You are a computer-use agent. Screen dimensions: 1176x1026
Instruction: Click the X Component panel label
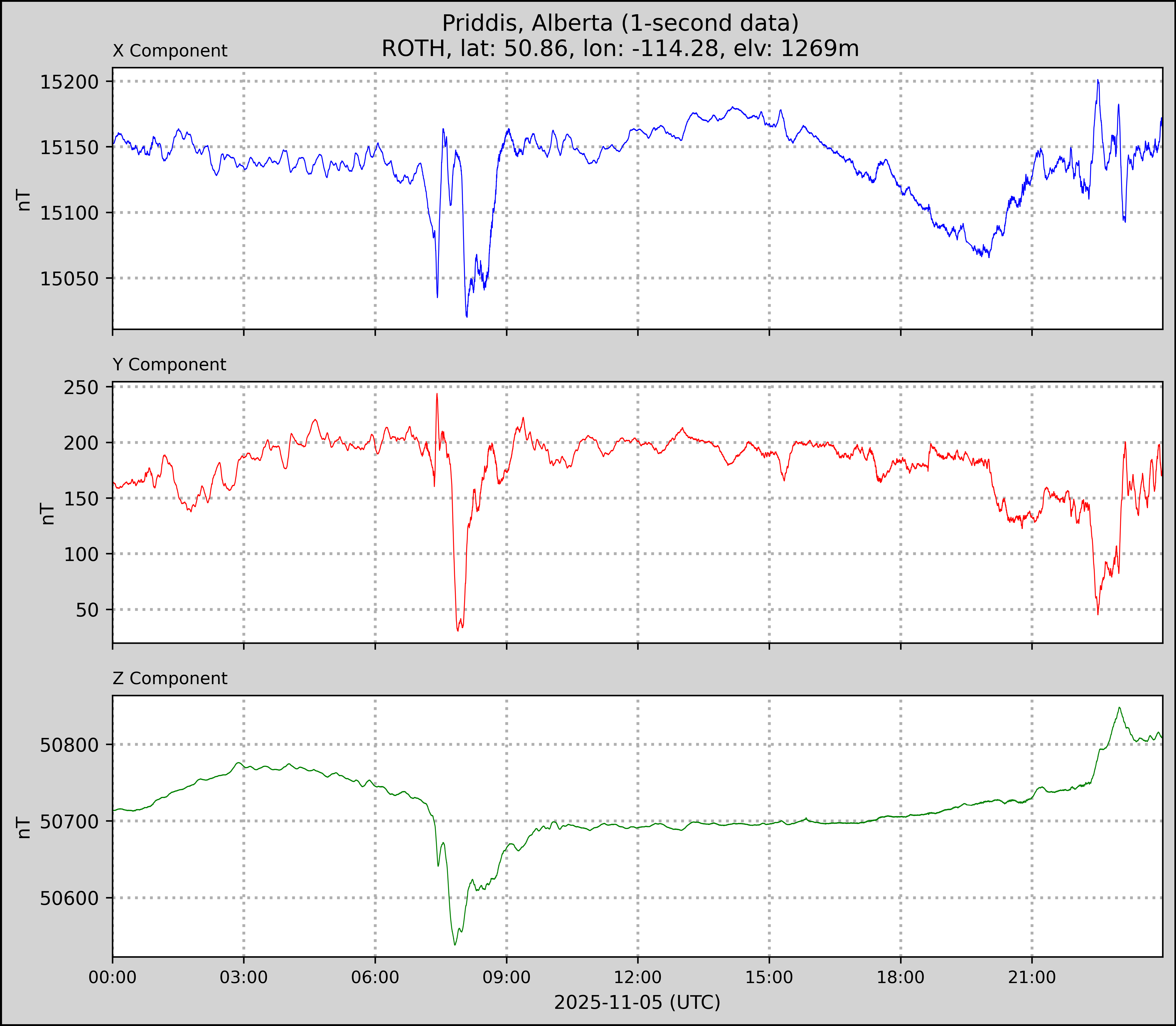[x=170, y=51]
